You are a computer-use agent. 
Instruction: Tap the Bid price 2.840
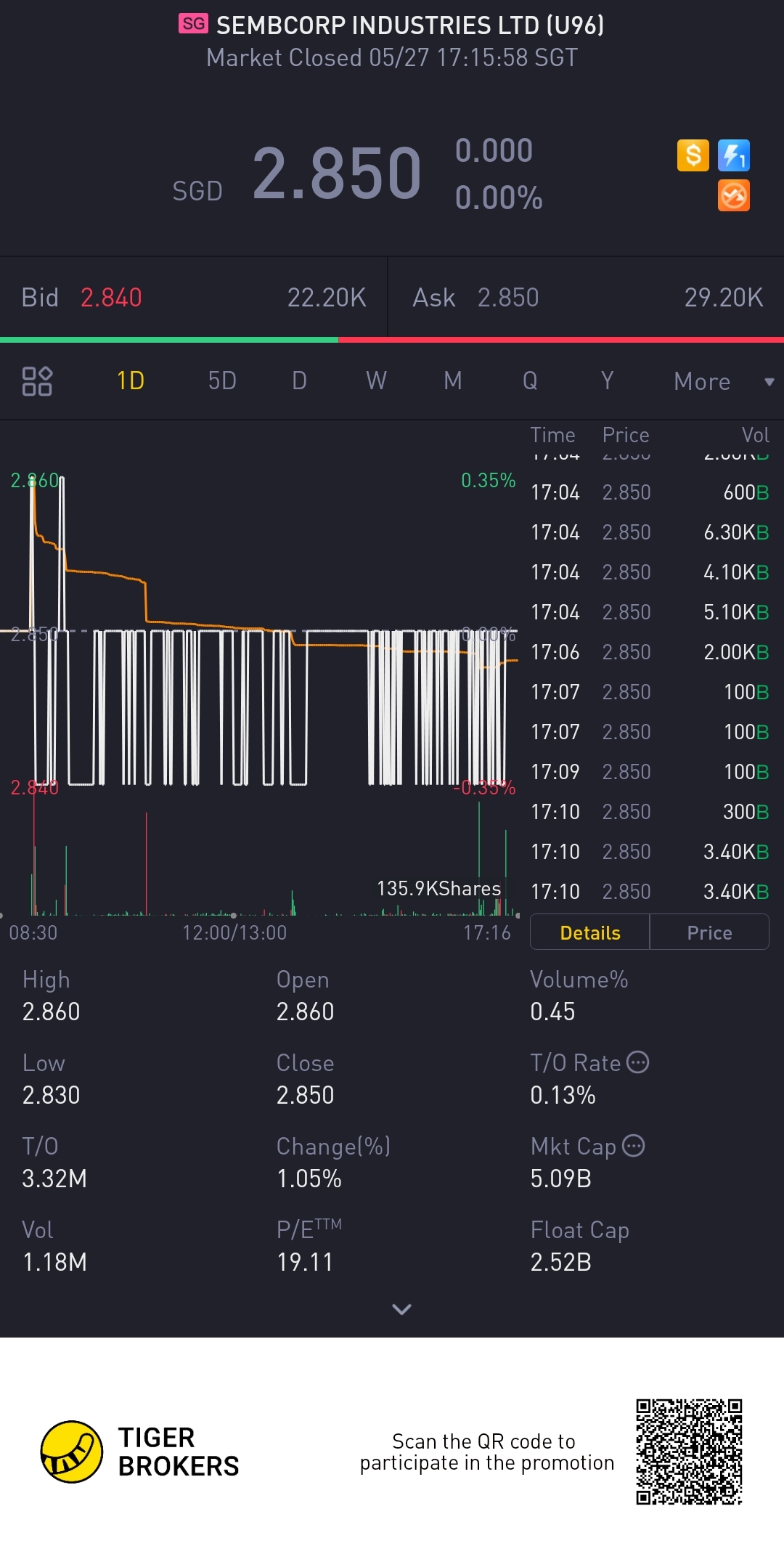pyautogui.click(x=111, y=298)
